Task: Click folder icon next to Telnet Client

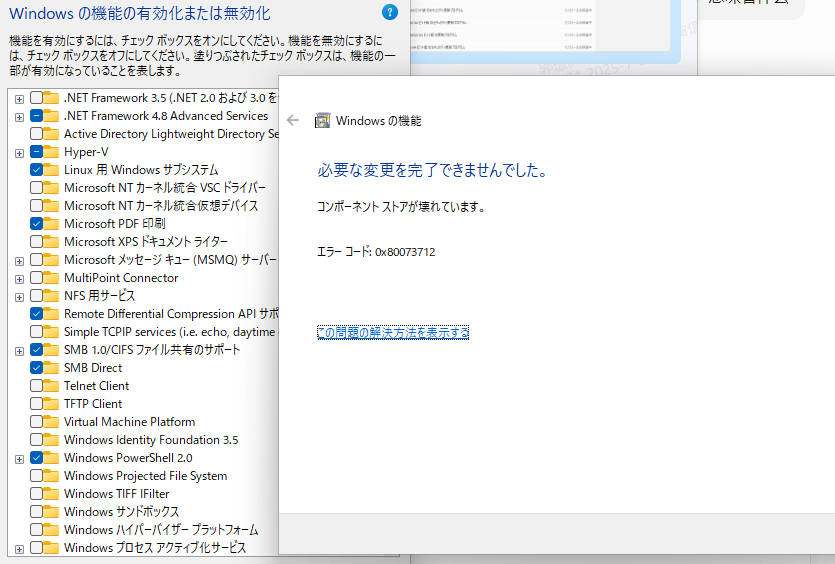Action: pos(51,386)
